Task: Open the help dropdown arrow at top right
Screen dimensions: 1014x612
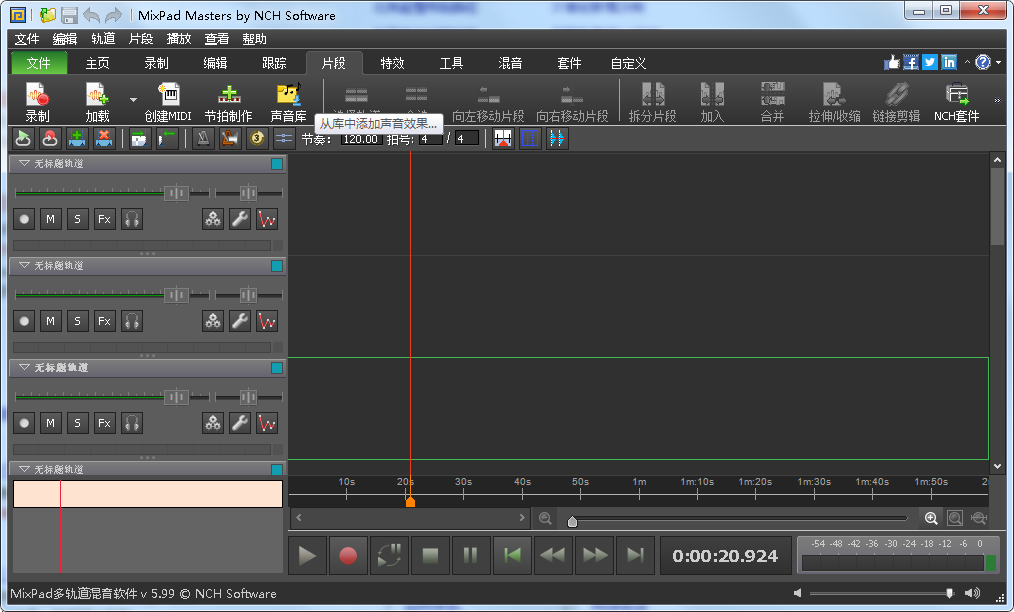Action: (998, 63)
